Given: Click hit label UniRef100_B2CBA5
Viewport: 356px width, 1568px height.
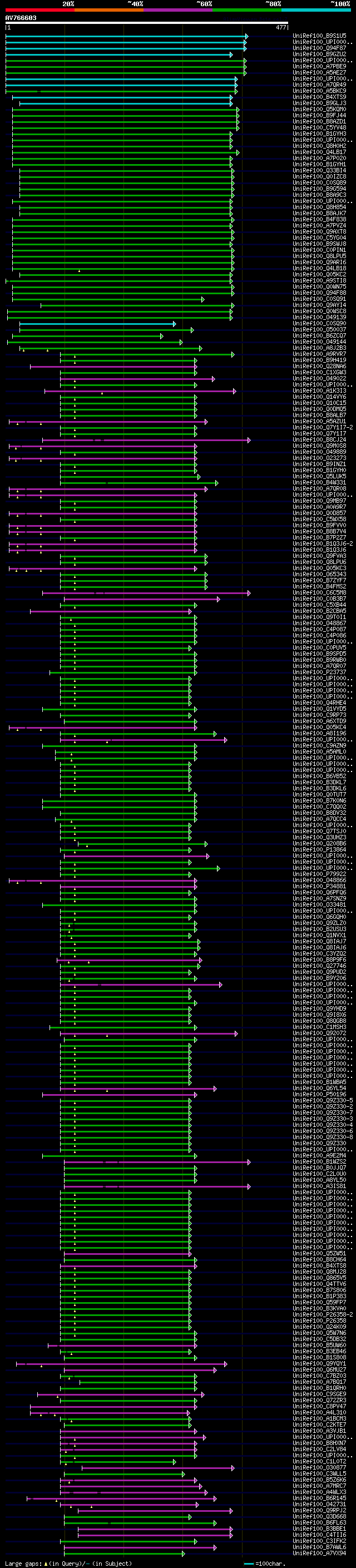Looking at the screenshot, I should (319, 612).
